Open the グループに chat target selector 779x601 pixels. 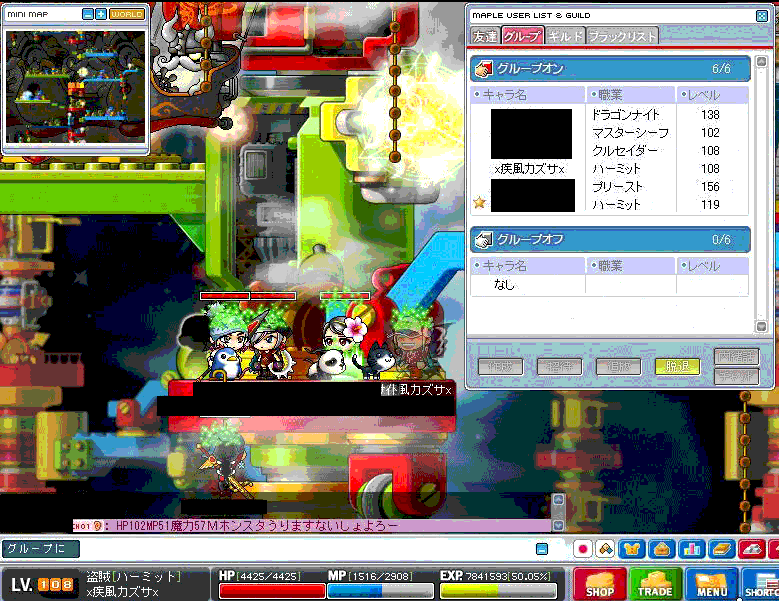point(40,549)
